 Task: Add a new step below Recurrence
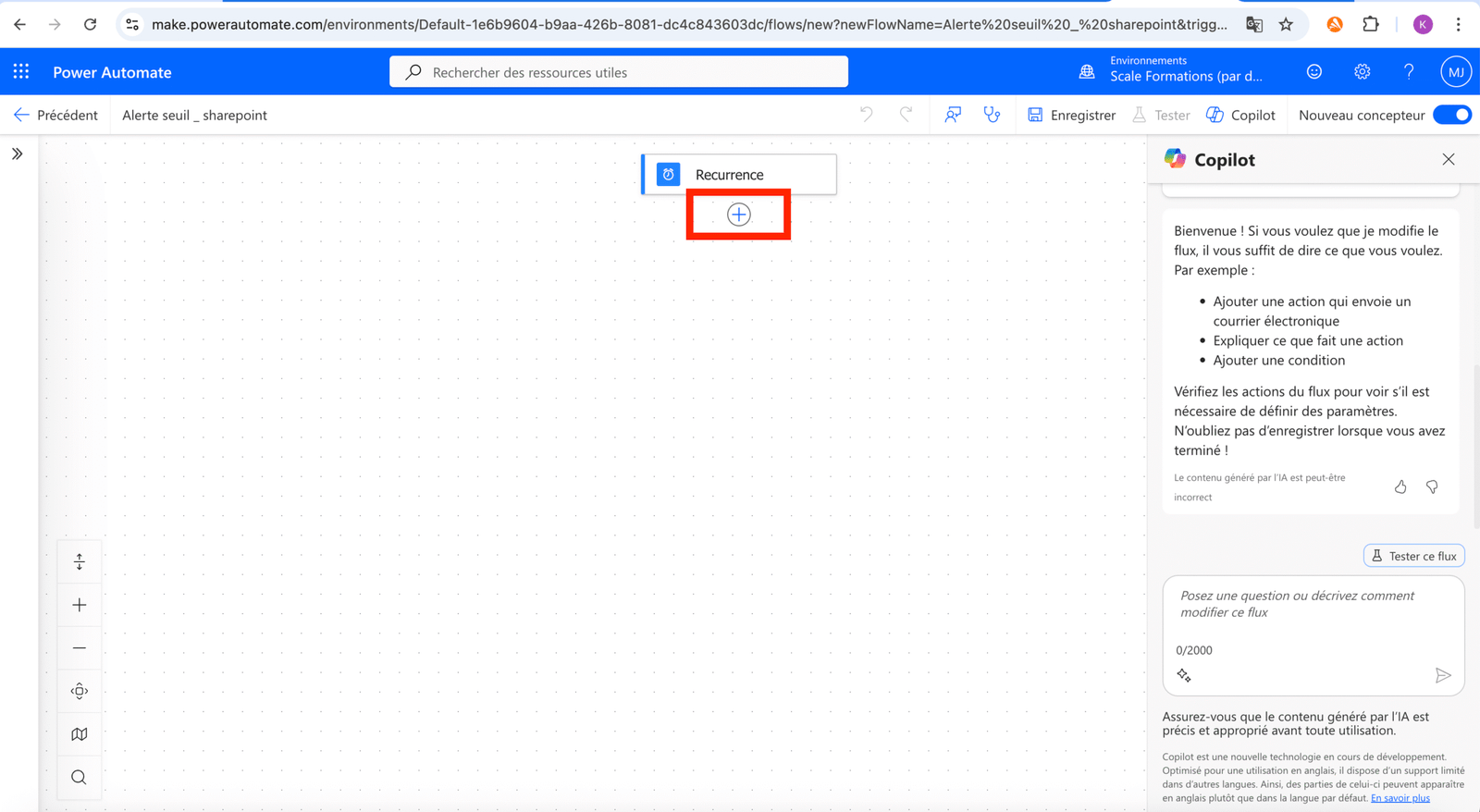click(x=738, y=215)
